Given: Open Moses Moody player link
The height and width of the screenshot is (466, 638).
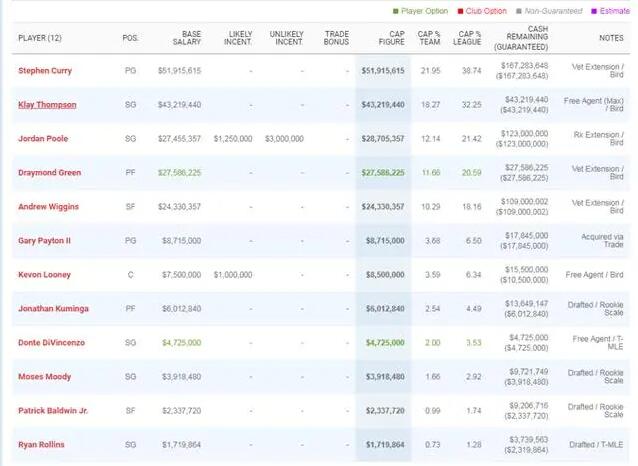Looking at the screenshot, I should click(45, 376).
